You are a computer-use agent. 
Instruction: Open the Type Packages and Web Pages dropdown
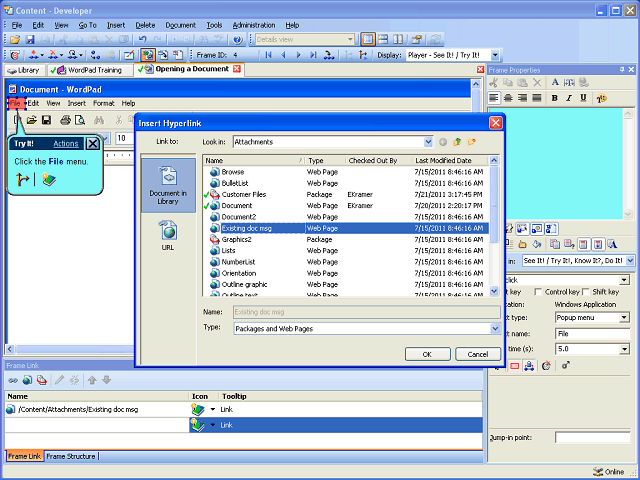click(x=495, y=329)
